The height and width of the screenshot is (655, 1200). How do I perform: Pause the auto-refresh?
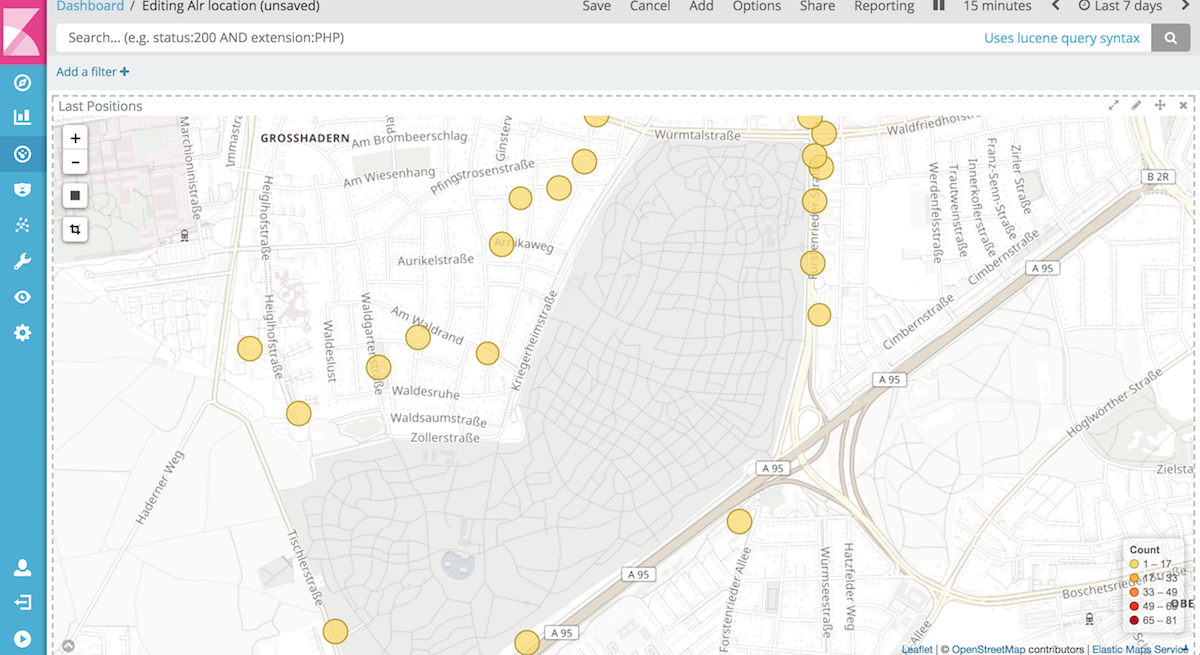point(938,6)
